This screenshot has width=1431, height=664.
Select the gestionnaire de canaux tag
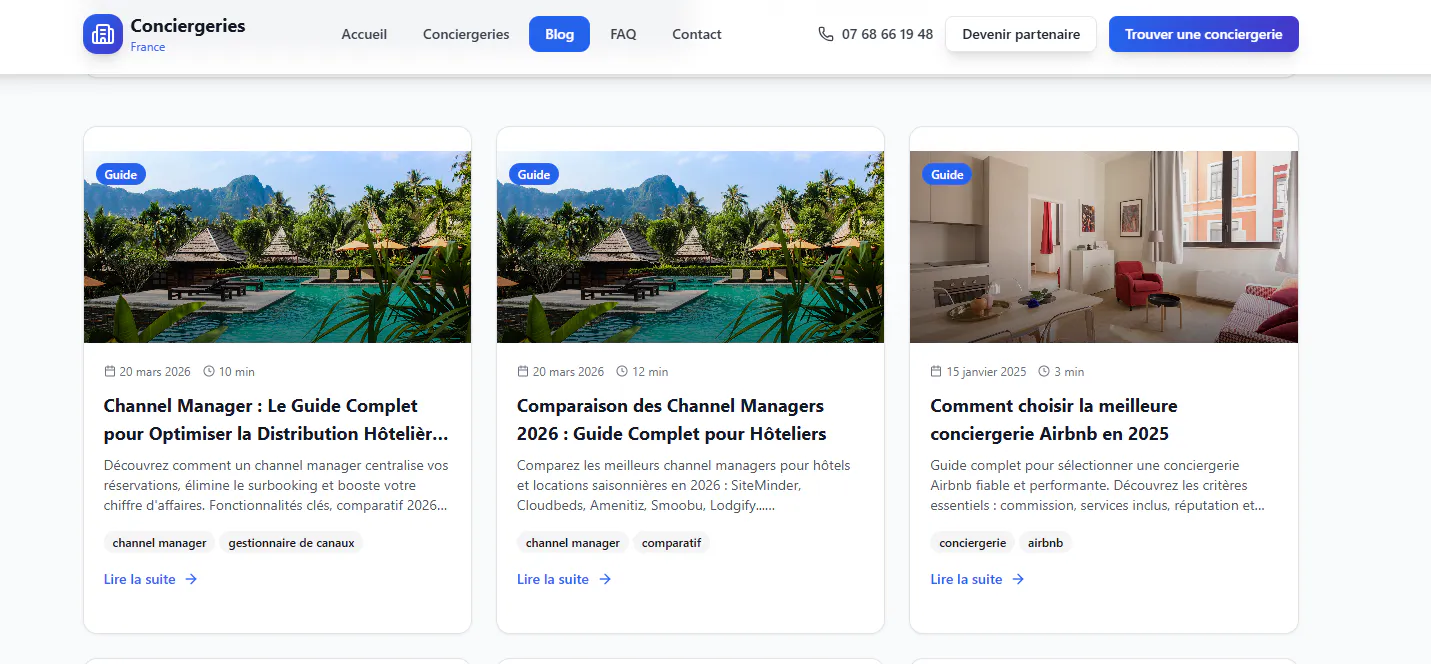(291, 543)
